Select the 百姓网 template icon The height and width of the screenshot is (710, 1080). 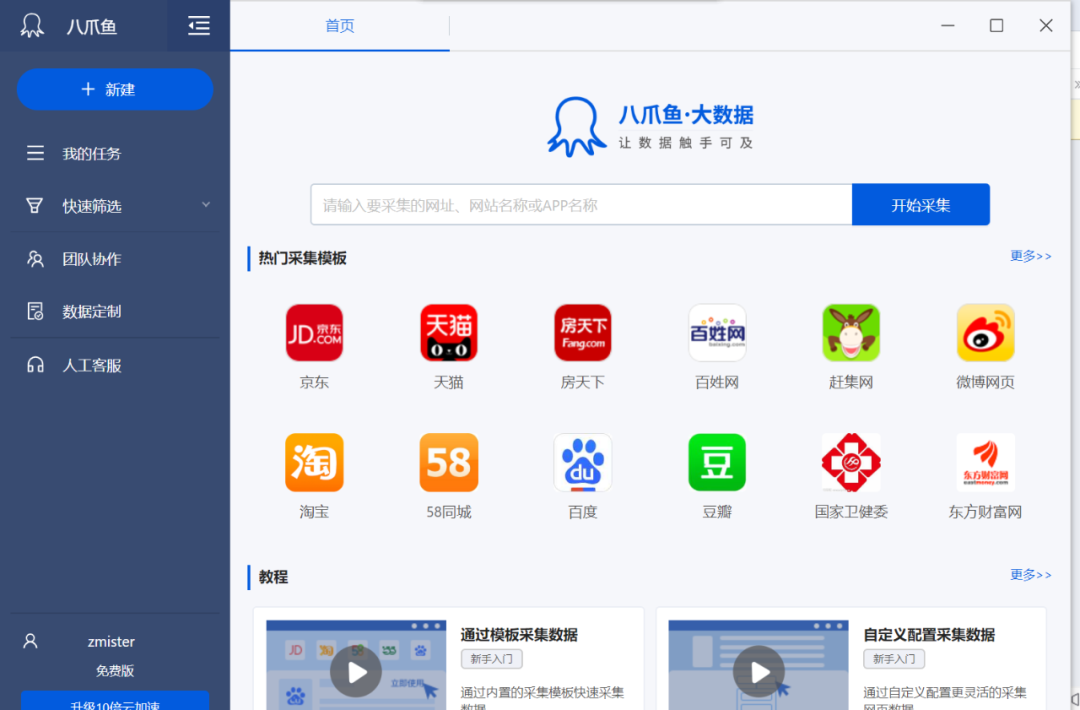(x=717, y=333)
